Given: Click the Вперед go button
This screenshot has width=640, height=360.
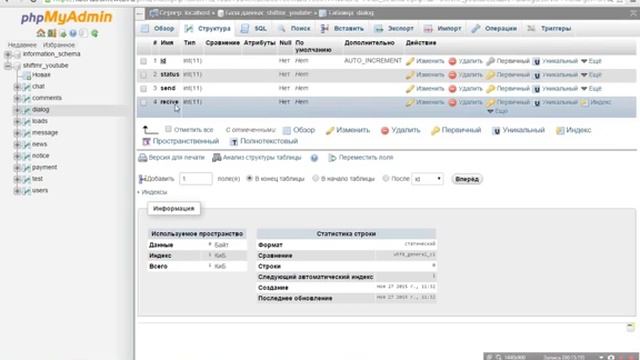Looking at the screenshot, I should (x=467, y=179).
